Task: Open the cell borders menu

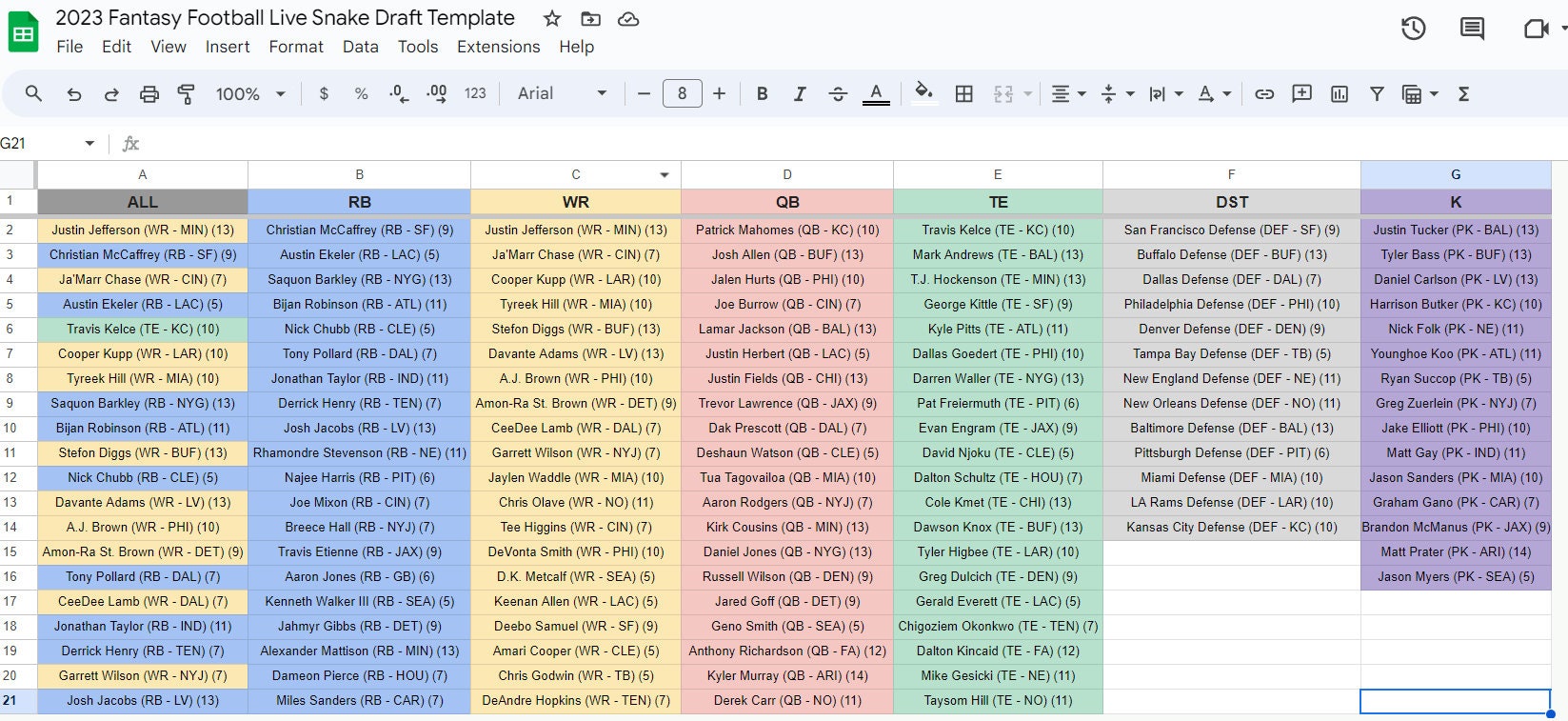Action: point(963,93)
